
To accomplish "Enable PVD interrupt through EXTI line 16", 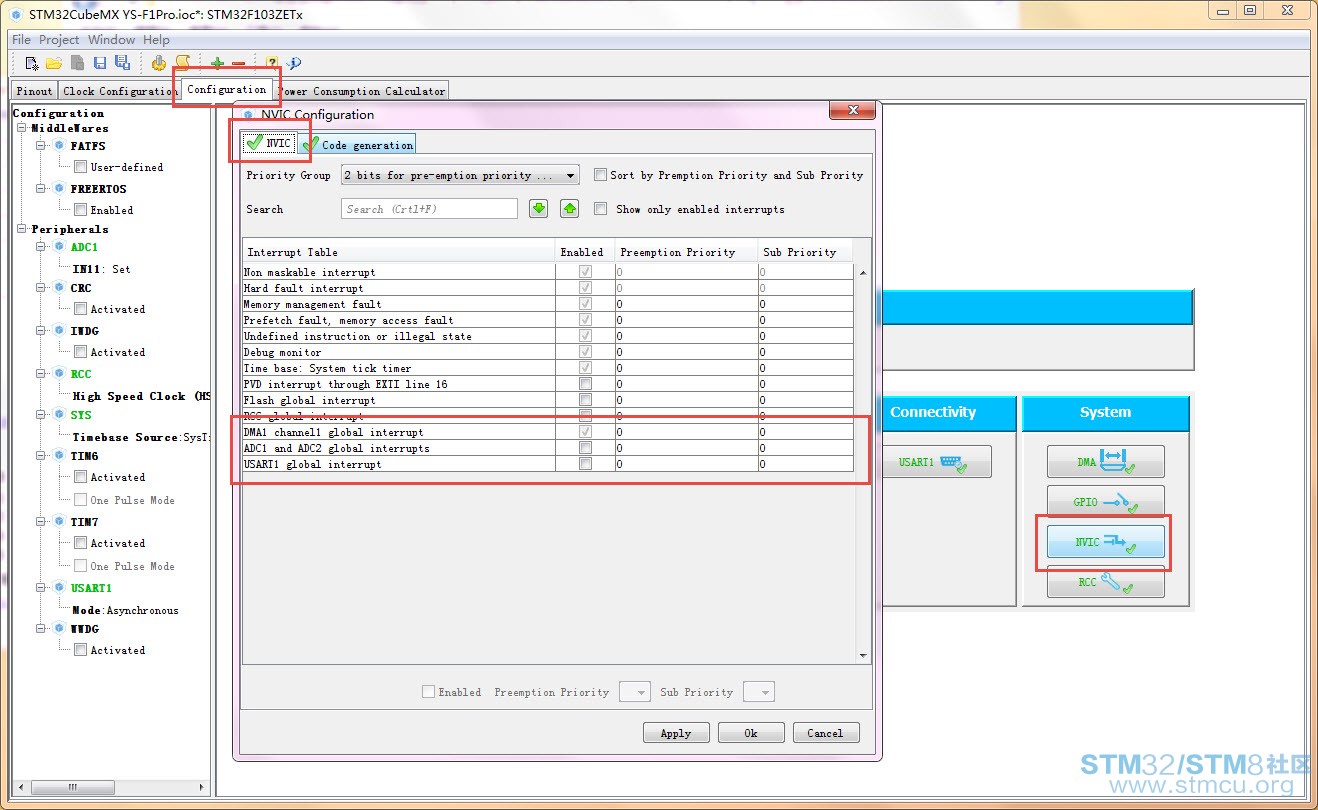I will pos(585,384).
